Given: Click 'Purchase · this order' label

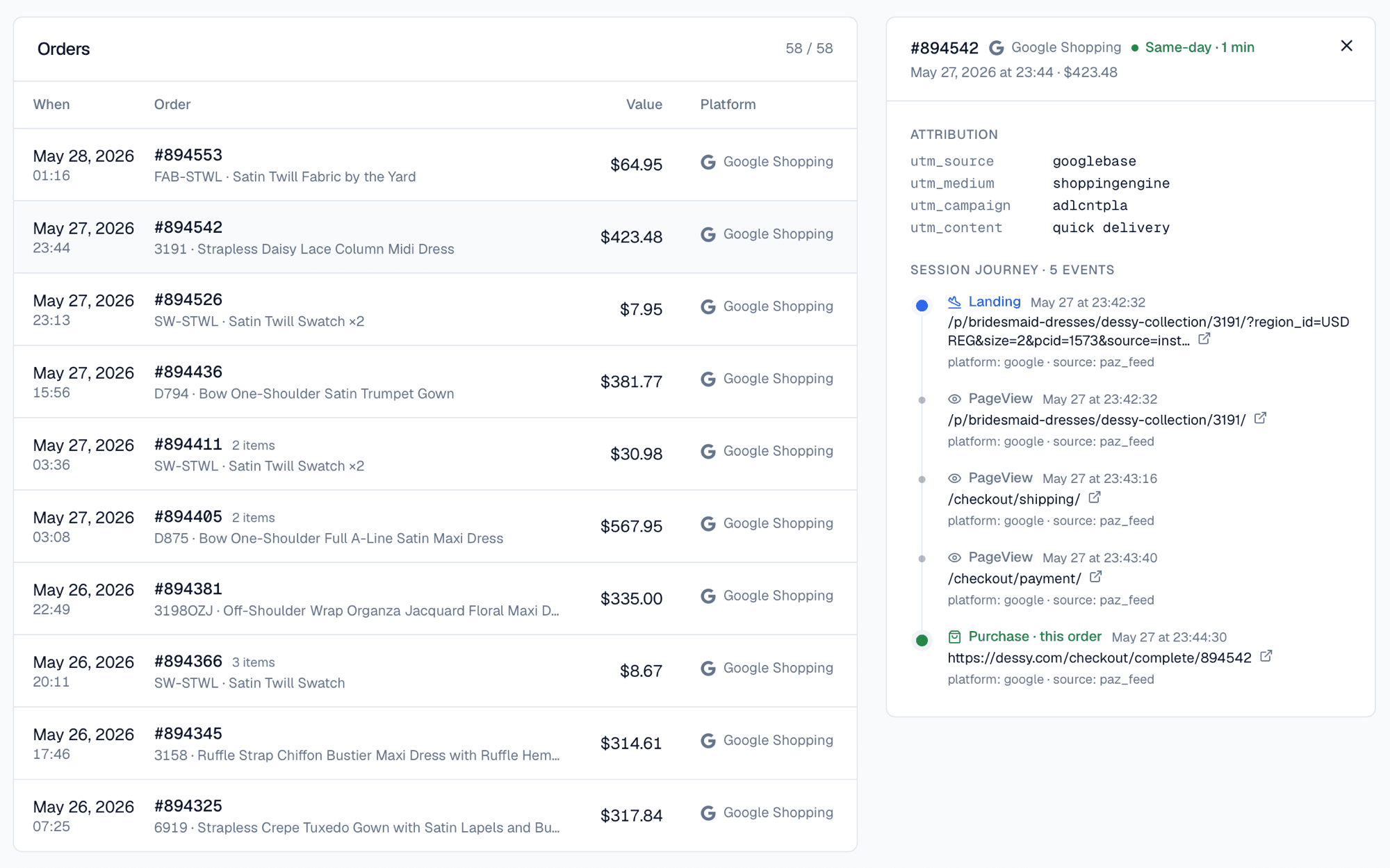Looking at the screenshot, I should (x=1035, y=637).
